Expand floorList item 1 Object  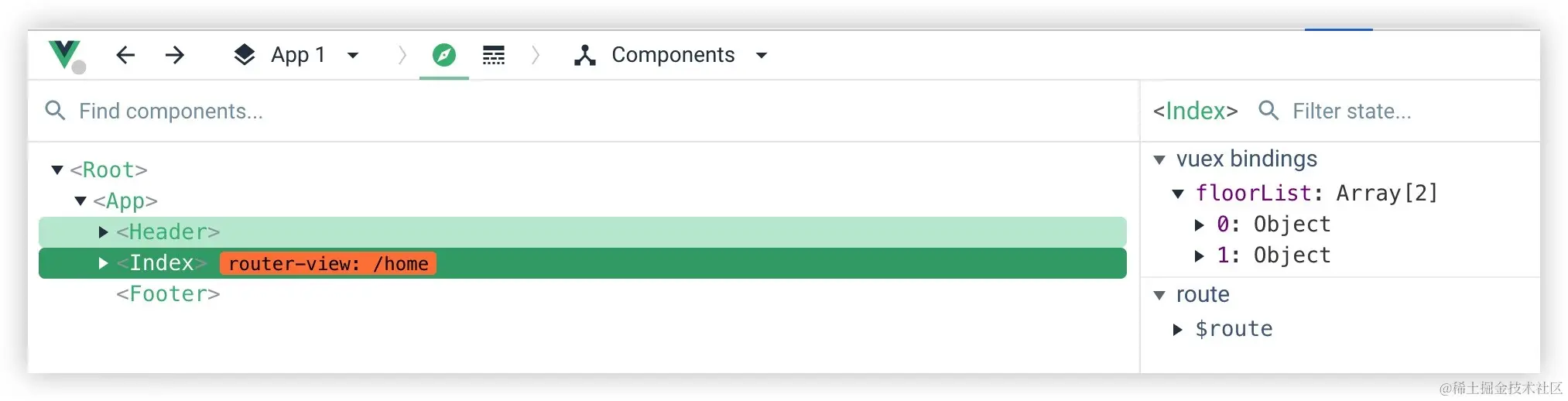pos(1200,256)
